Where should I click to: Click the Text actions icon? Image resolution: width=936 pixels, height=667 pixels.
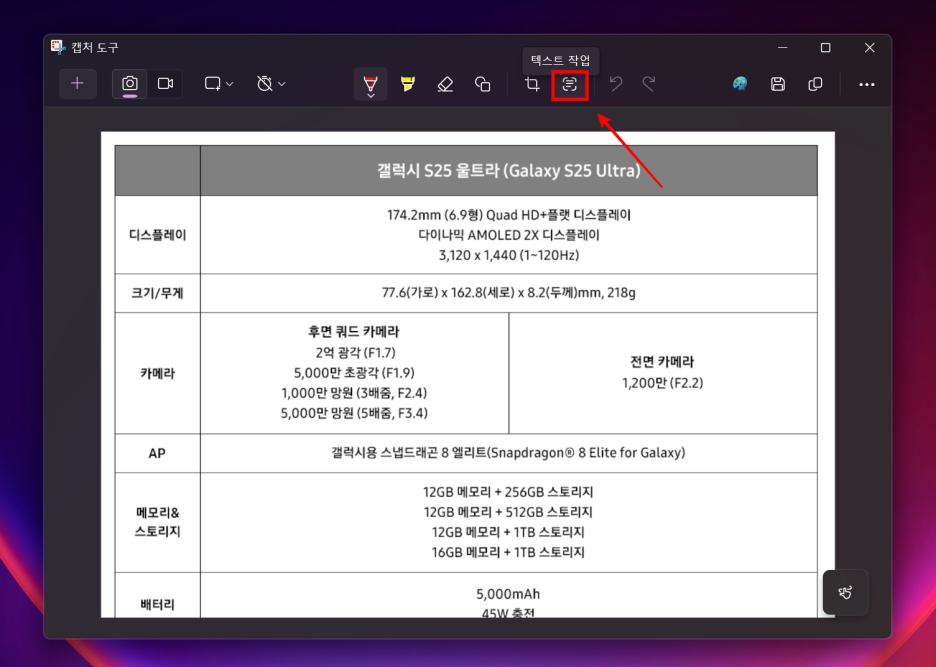pyautogui.click(x=569, y=84)
